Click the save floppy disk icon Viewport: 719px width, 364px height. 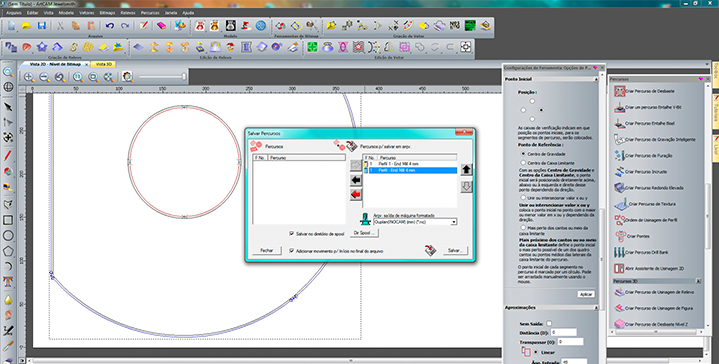point(42,26)
